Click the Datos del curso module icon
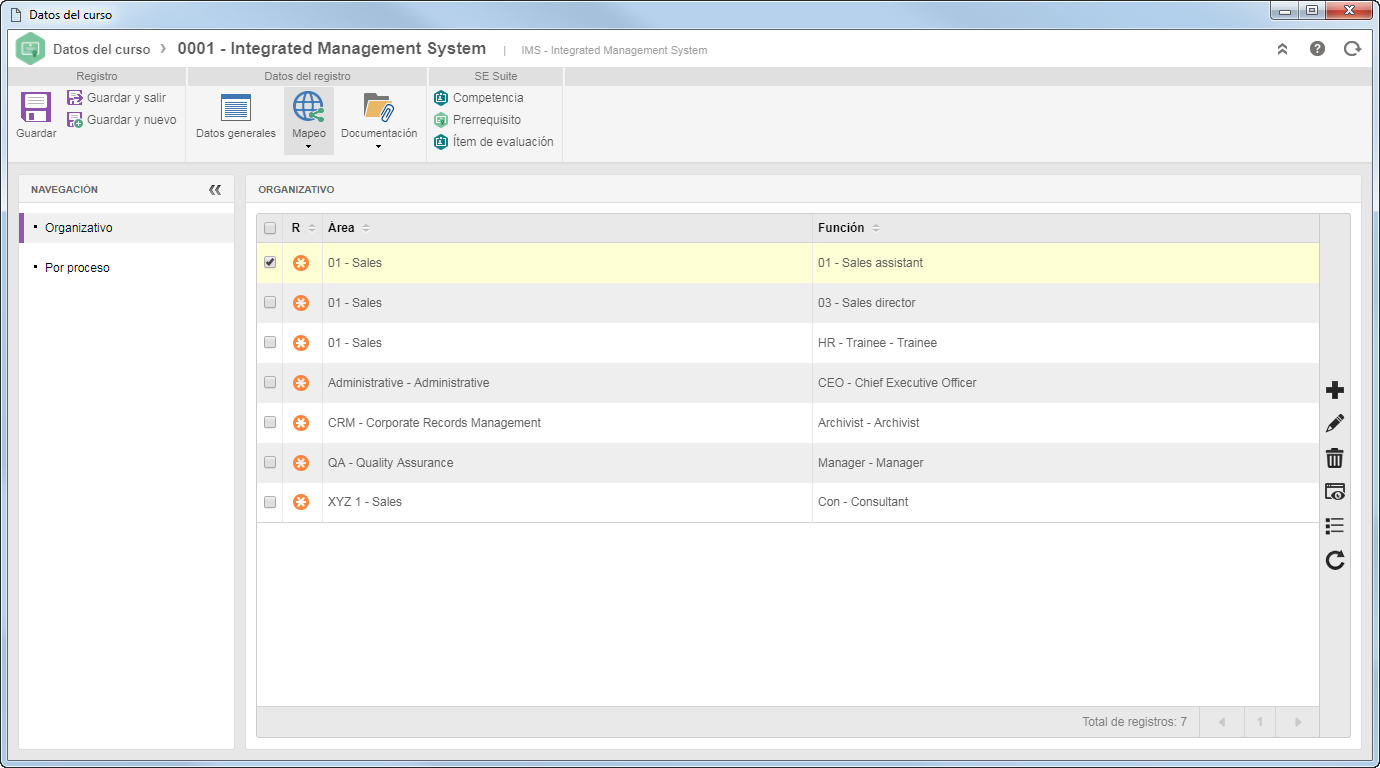The image size is (1380, 768). [x=31, y=48]
